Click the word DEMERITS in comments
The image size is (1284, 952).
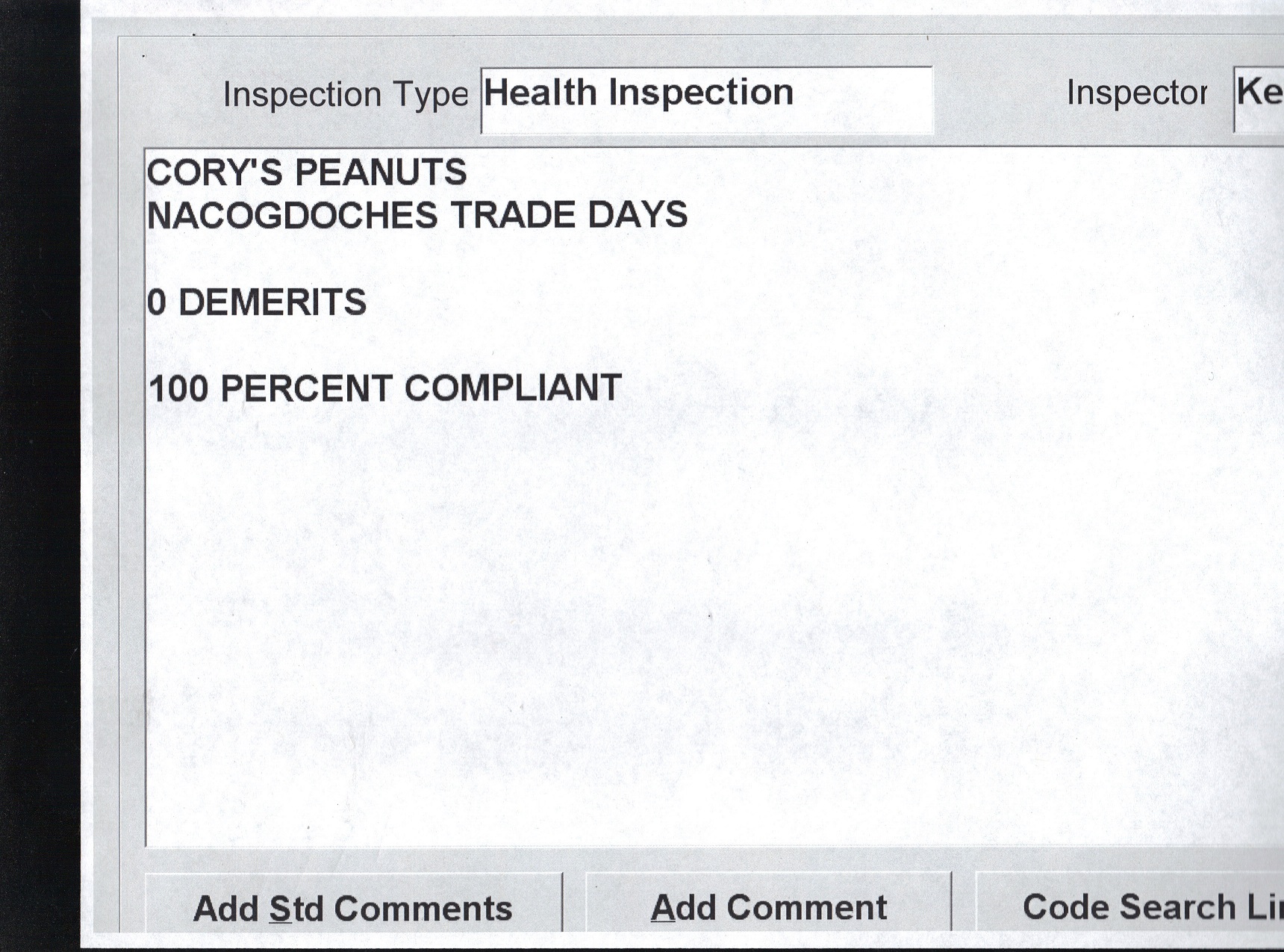[x=272, y=302]
